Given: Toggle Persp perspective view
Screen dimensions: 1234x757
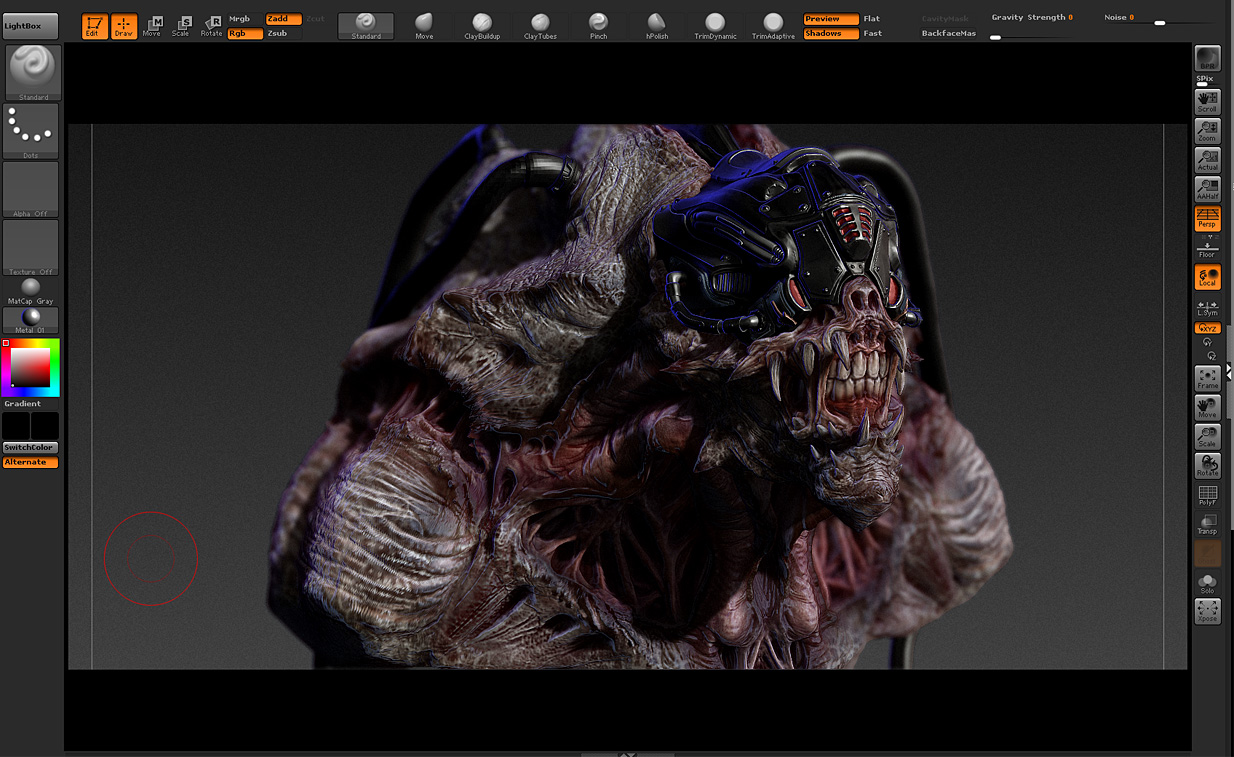Looking at the screenshot, I should pyautogui.click(x=1208, y=218).
